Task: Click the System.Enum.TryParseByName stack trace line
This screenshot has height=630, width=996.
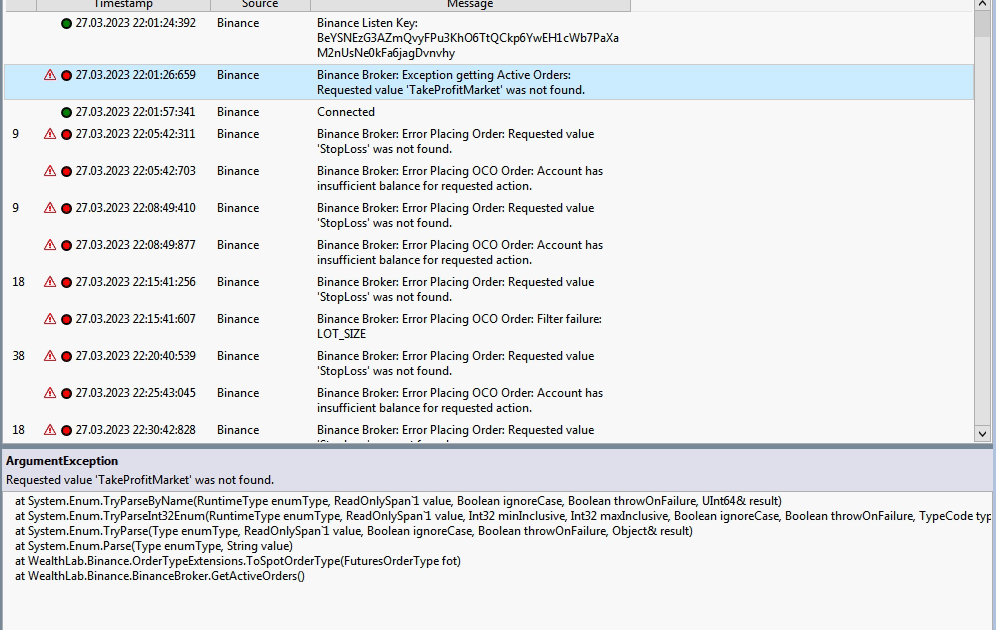Action: 398,501
